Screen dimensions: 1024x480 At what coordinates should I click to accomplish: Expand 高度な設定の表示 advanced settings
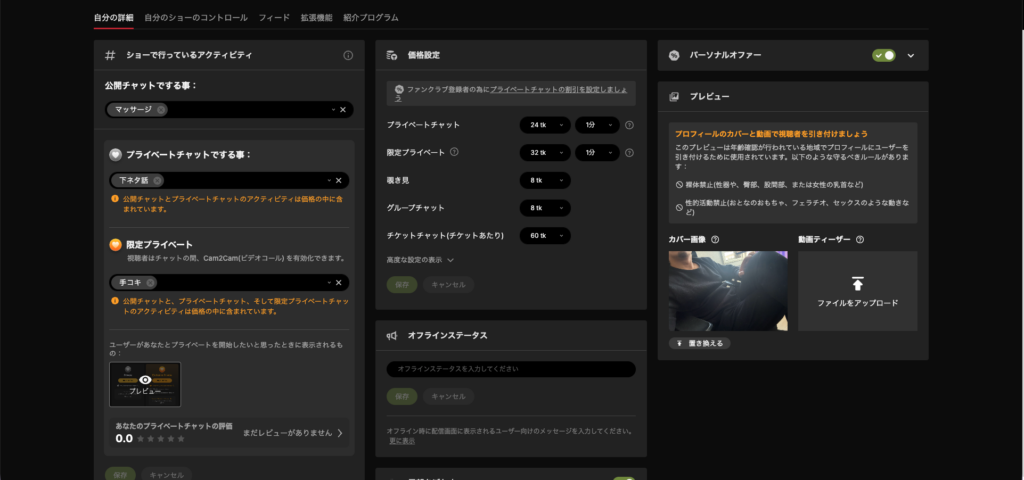pyautogui.click(x=421, y=260)
